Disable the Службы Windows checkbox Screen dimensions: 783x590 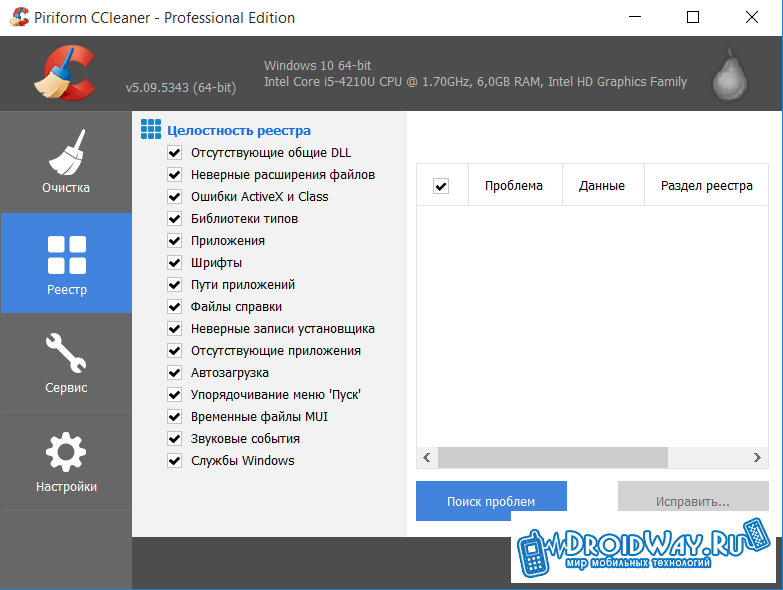pos(174,460)
